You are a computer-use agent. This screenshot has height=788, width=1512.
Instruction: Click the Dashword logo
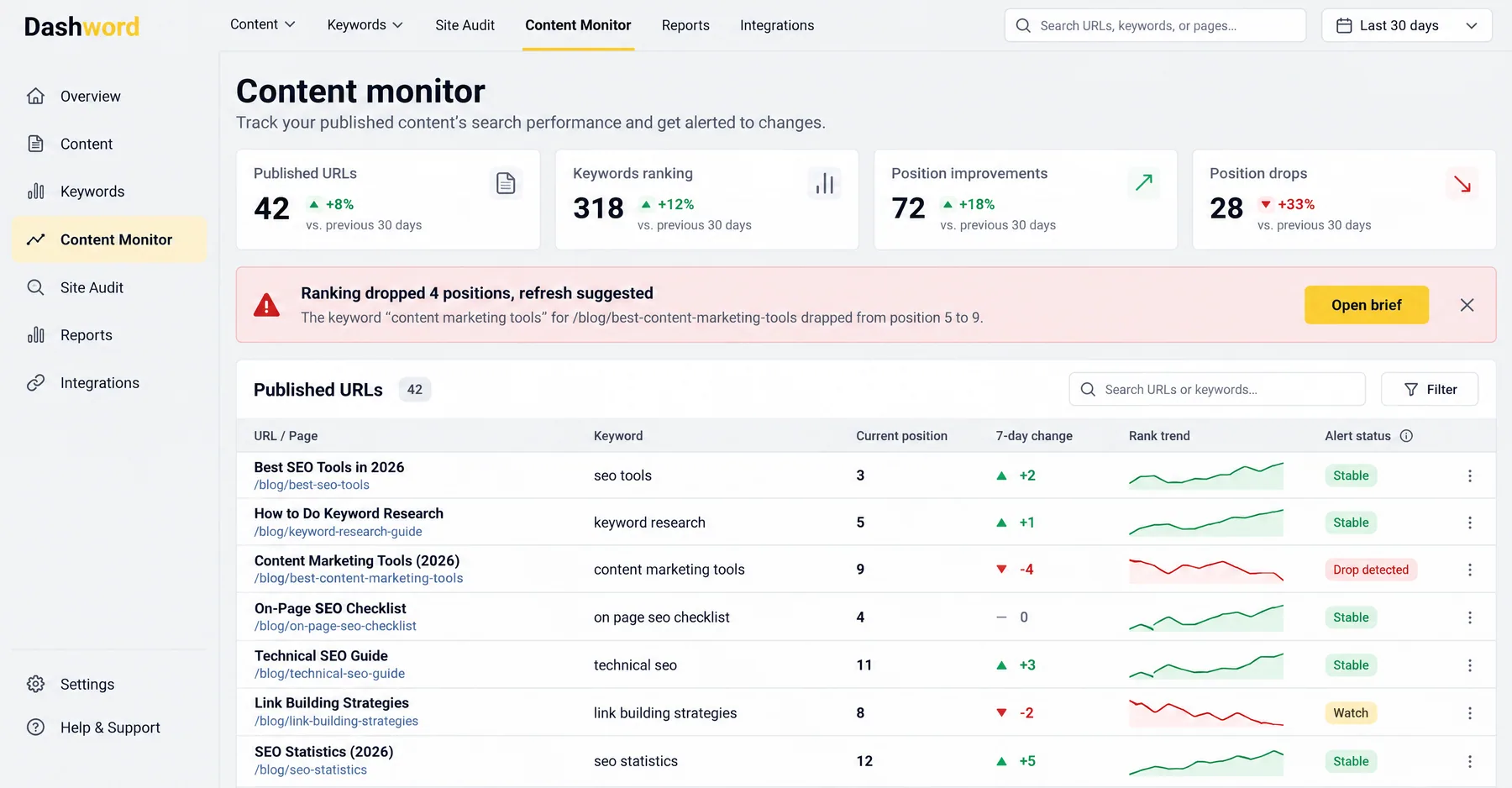click(x=81, y=27)
